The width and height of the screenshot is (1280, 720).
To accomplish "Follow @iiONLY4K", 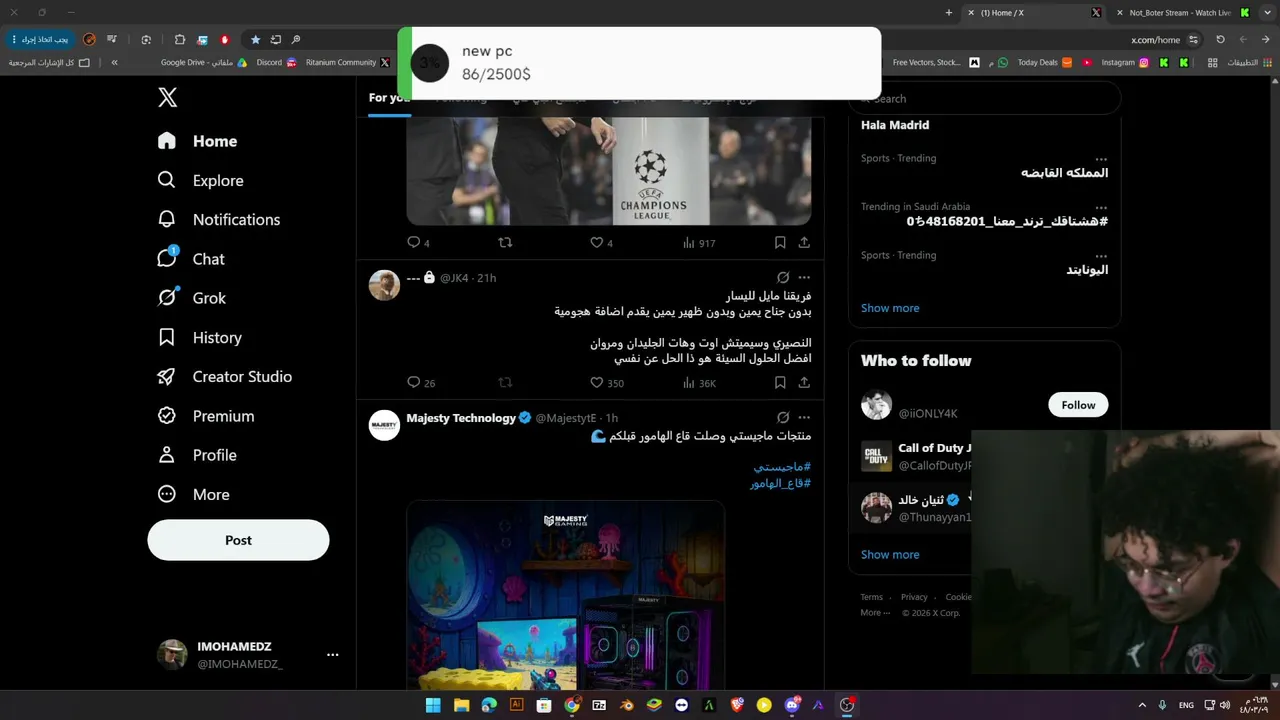I will (x=1078, y=405).
